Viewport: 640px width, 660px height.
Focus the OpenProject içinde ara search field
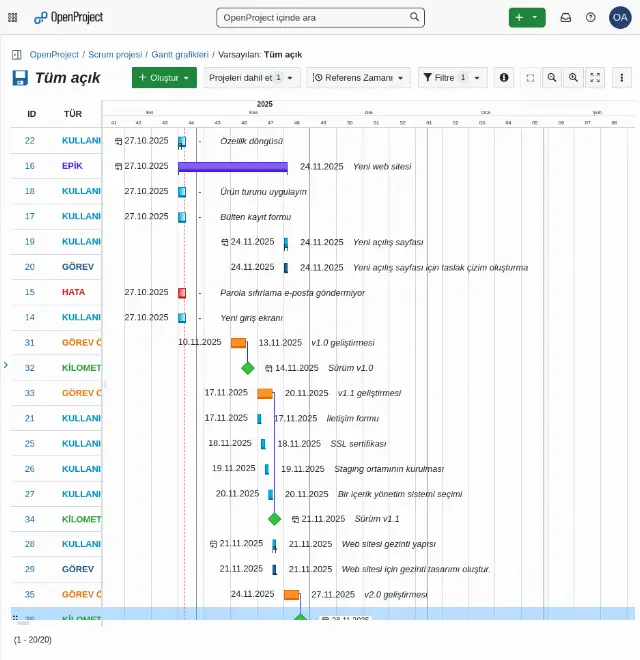(x=320, y=18)
